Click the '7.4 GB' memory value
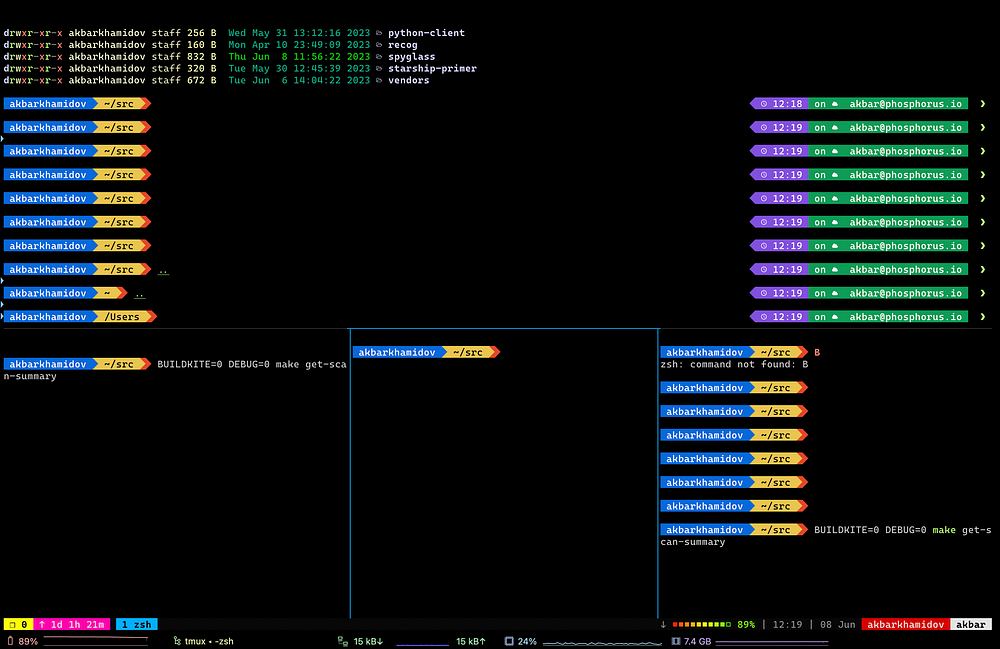 click(x=697, y=641)
